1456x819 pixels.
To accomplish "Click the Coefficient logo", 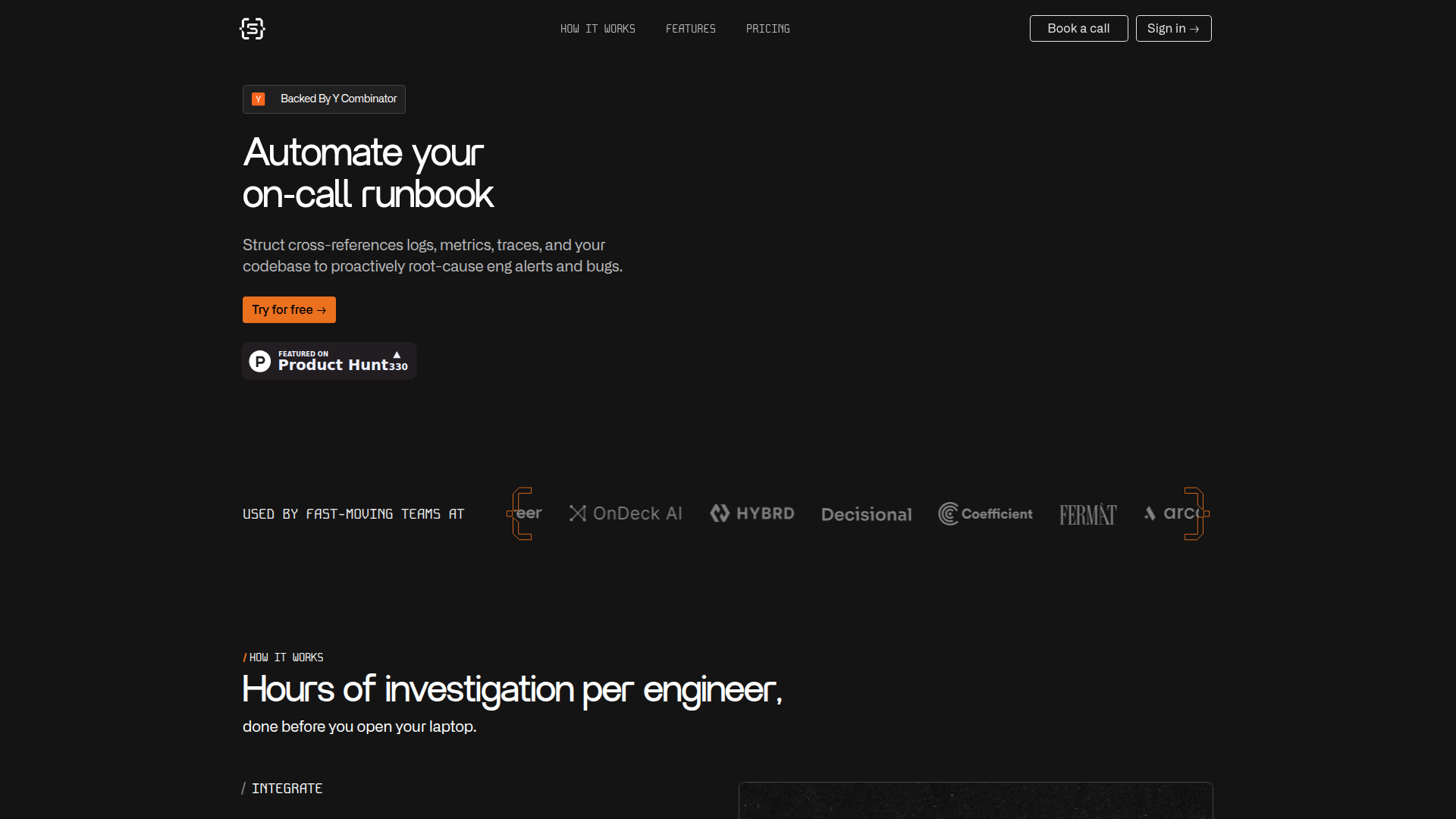I will (985, 513).
